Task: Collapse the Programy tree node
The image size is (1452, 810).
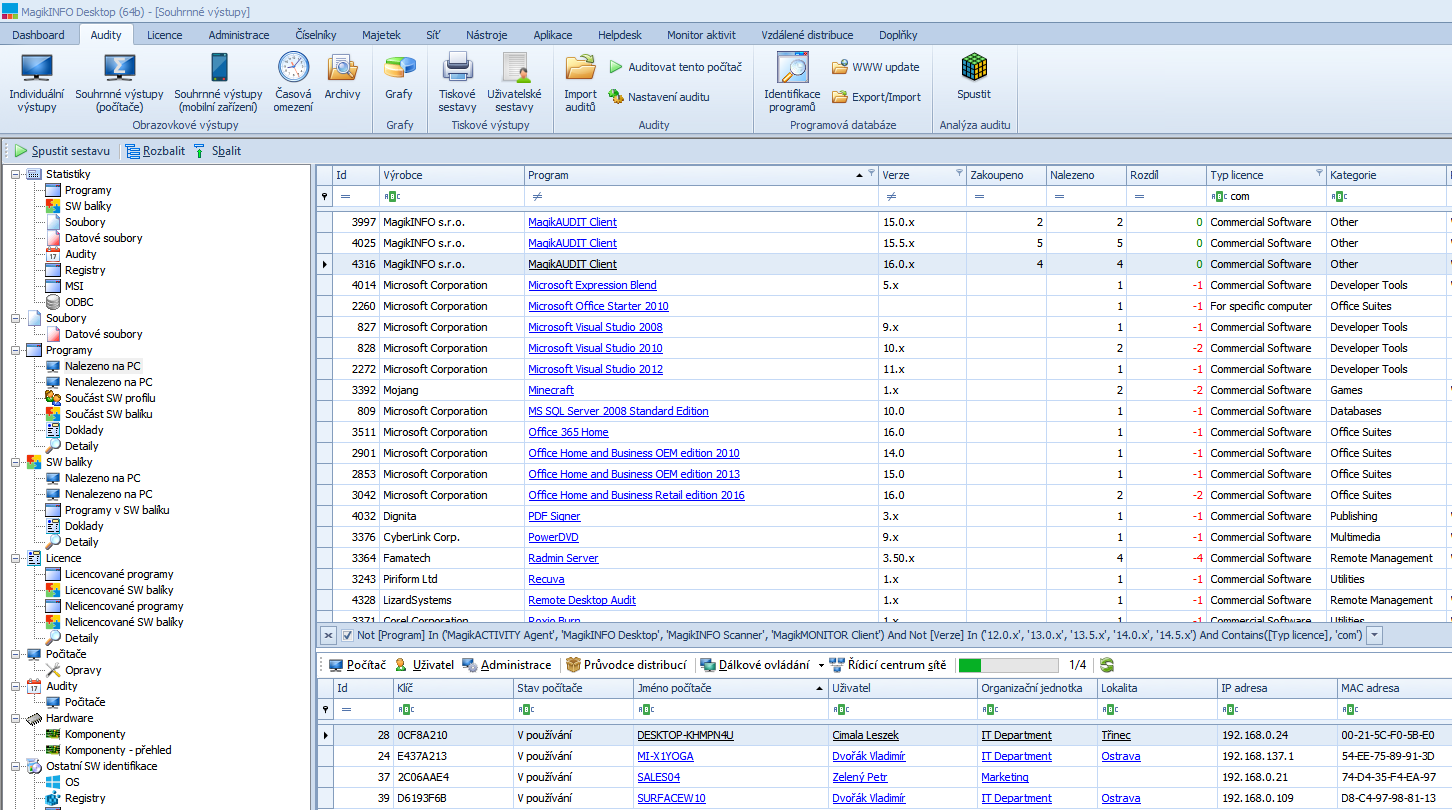Action: click(x=16, y=350)
